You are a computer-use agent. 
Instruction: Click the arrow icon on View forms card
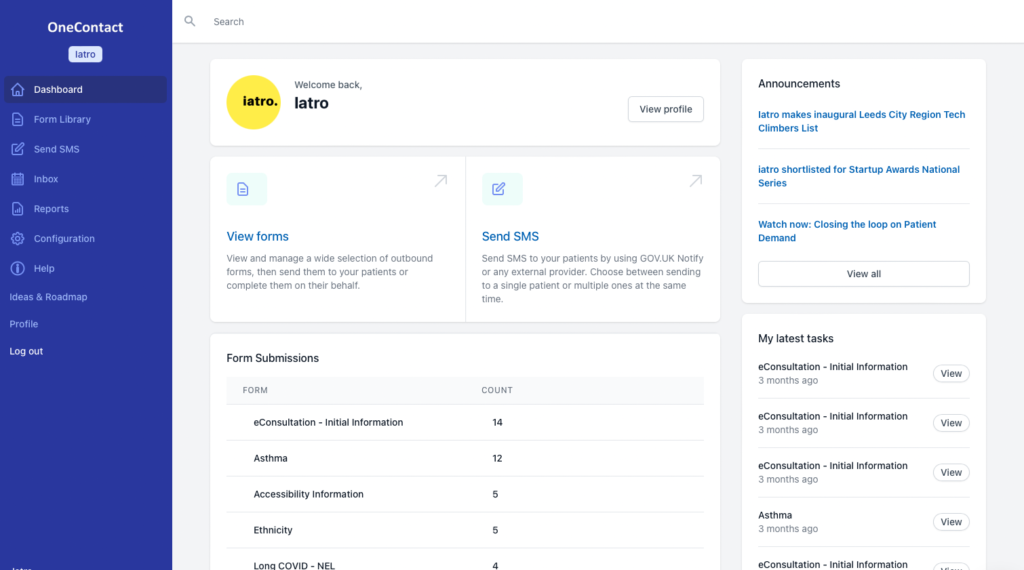coord(441,181)
